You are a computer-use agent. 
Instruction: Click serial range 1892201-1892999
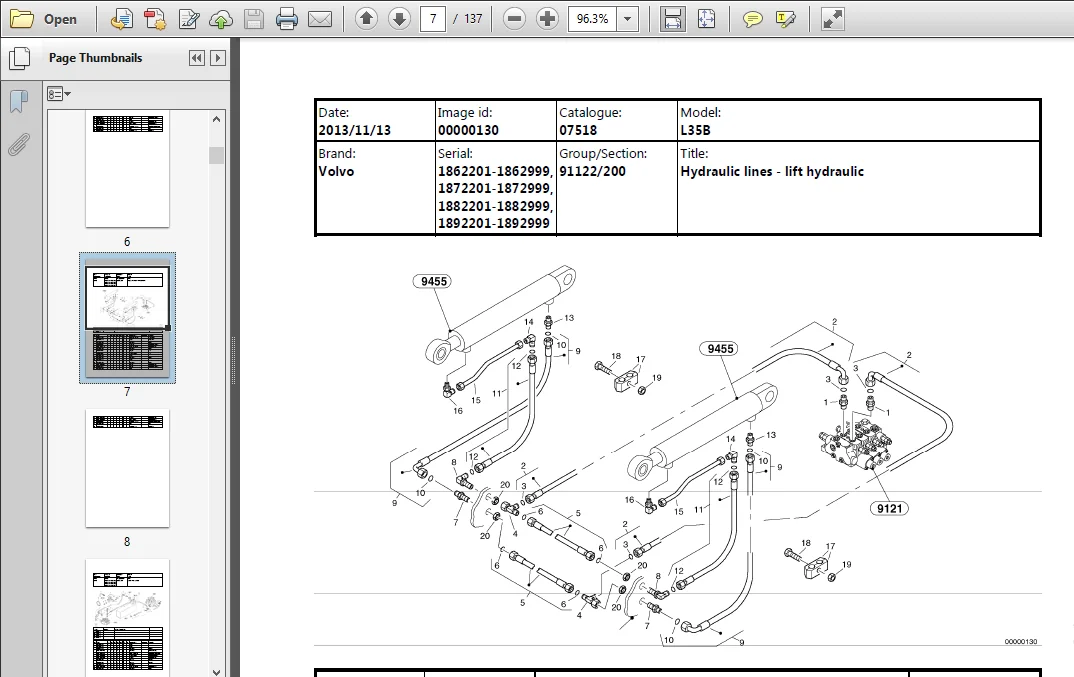pyautogui.click(x=494, y=223)
